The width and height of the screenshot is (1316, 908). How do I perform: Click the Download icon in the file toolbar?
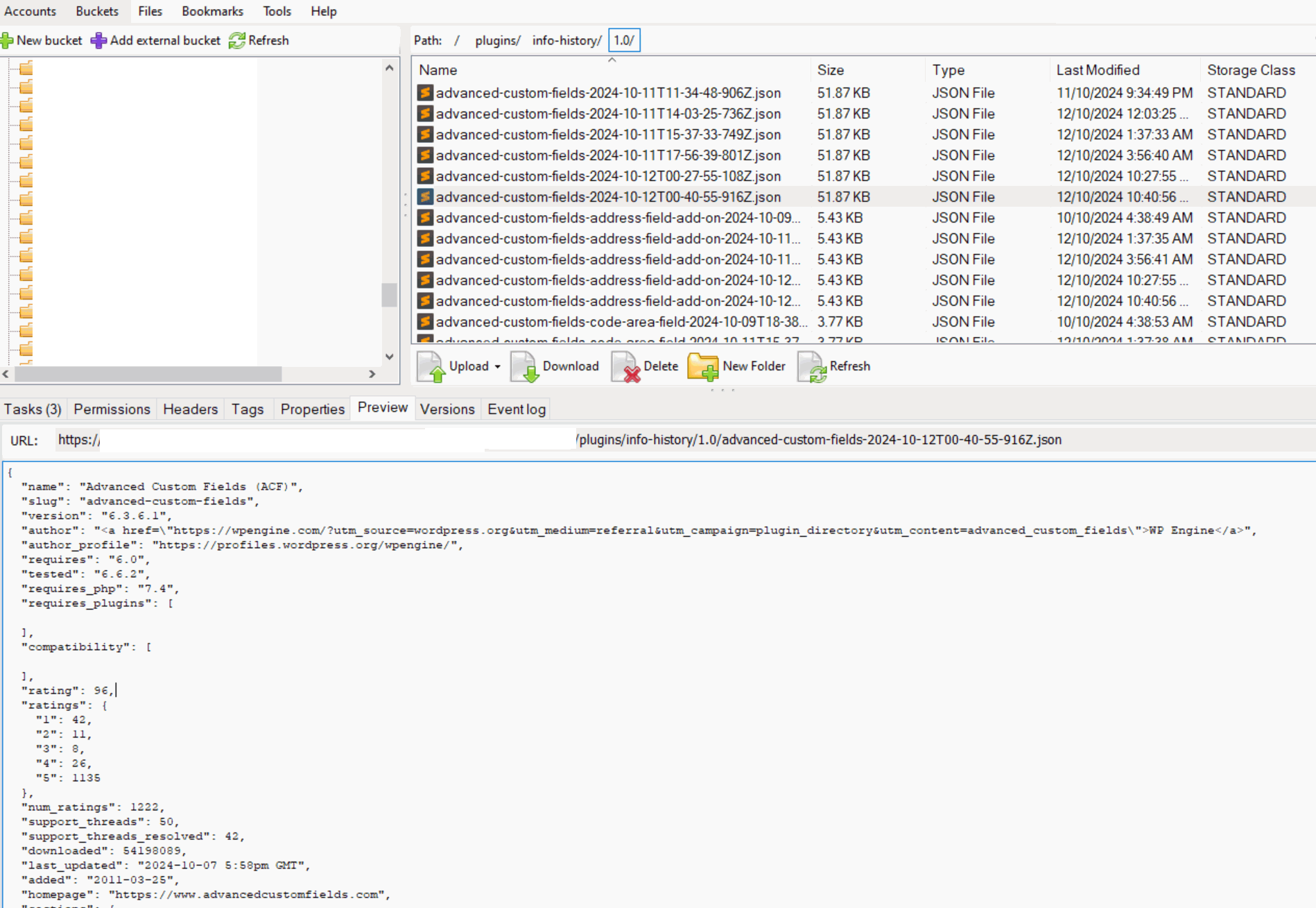click(x=525, y=366)
